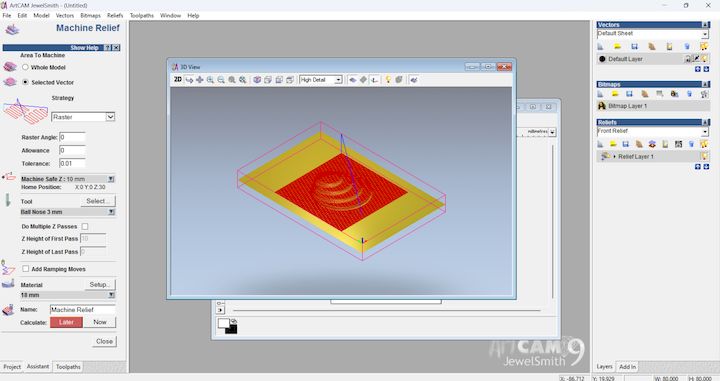Image resolution: width=720 pixels, height=381 pixels.
Task: Move Relief Layer 1 up with the up arrow
Action: pyautogui.click(x=698, y=167)
